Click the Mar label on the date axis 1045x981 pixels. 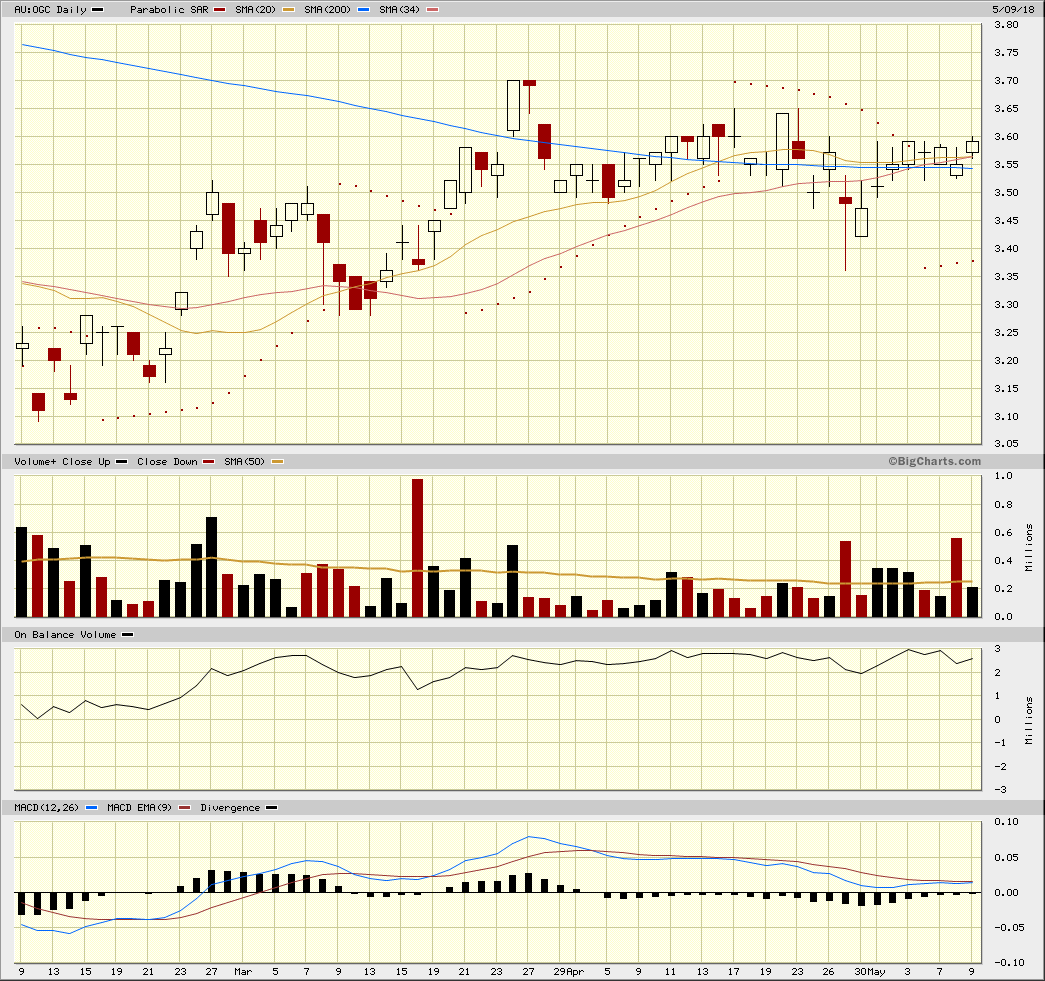pos(243,972)
